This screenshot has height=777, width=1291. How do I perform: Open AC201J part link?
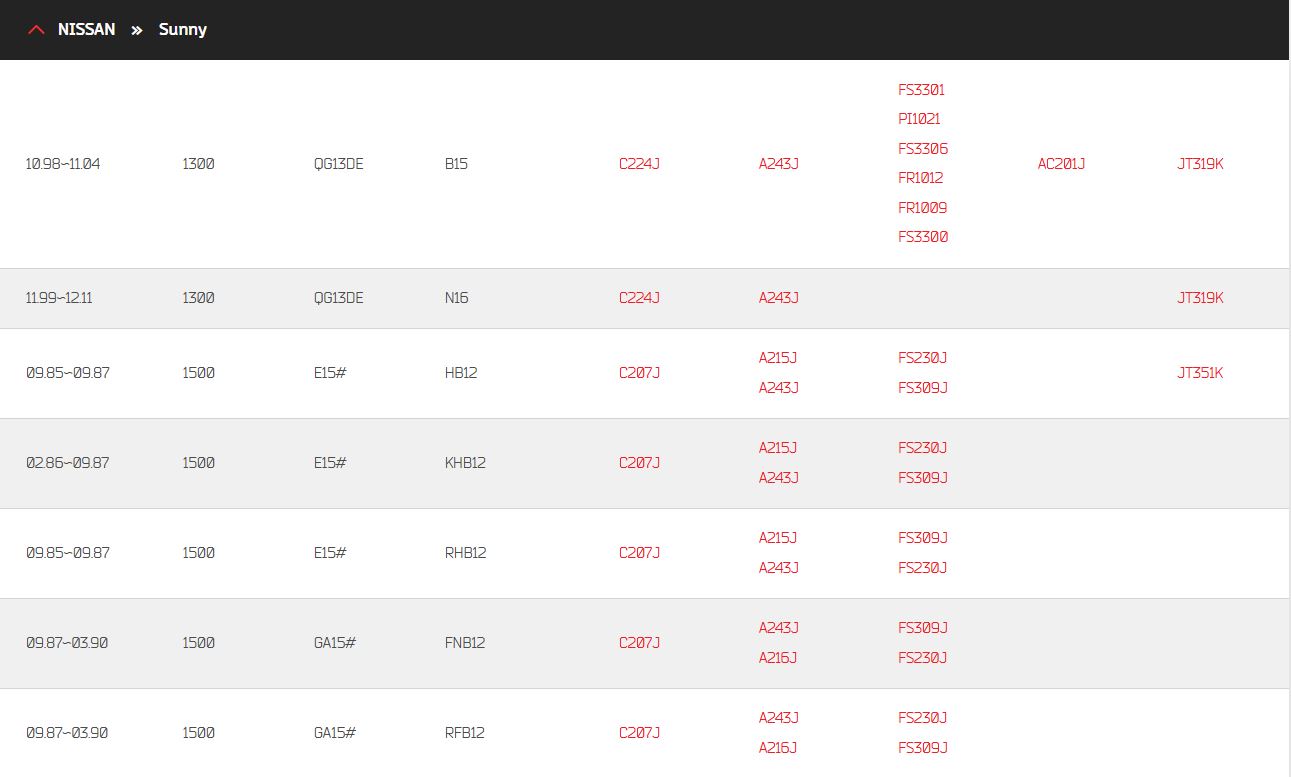click(x=1061, y=164)
